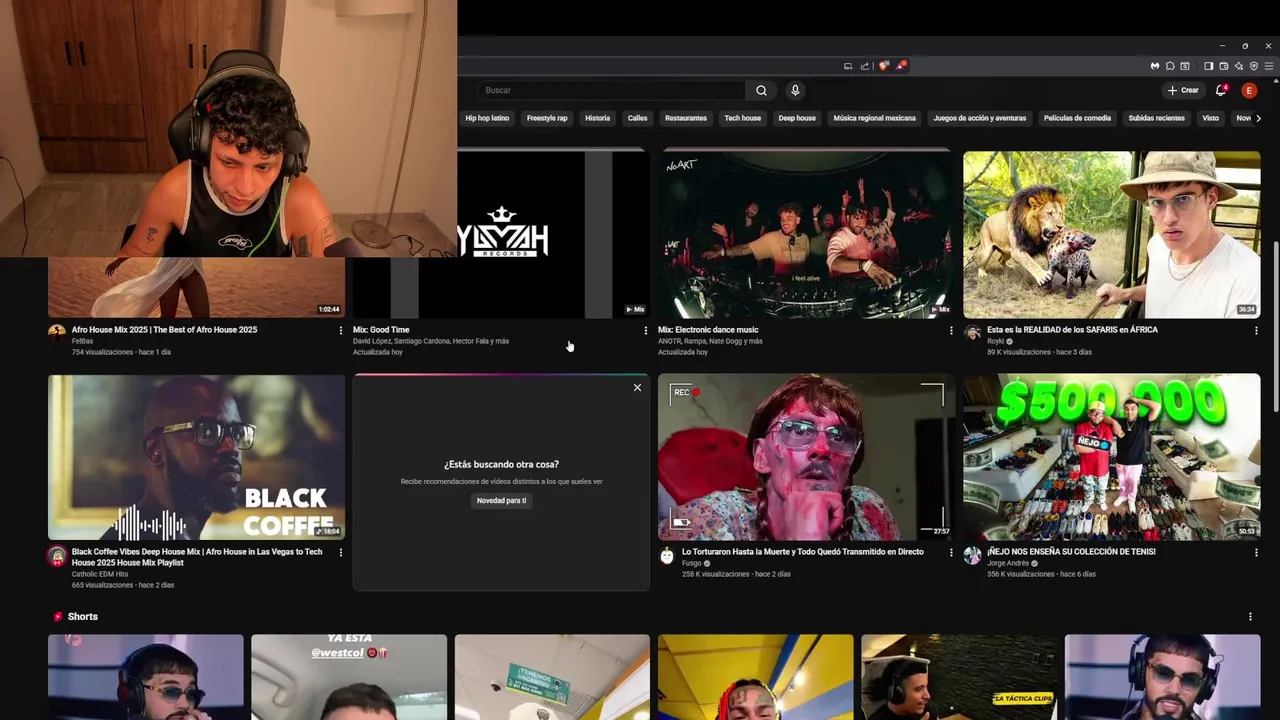Screen dimensions: 1280x720
Task: Open the Royki channel name link
Action: coord(995,341)
